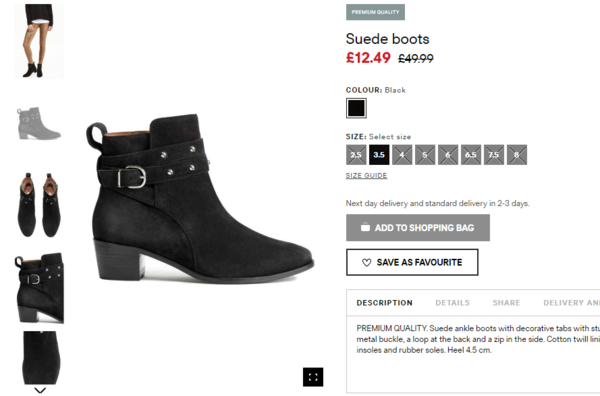View the buckle close-up thumbnail
600x396 pixels.
coord(39,288)
